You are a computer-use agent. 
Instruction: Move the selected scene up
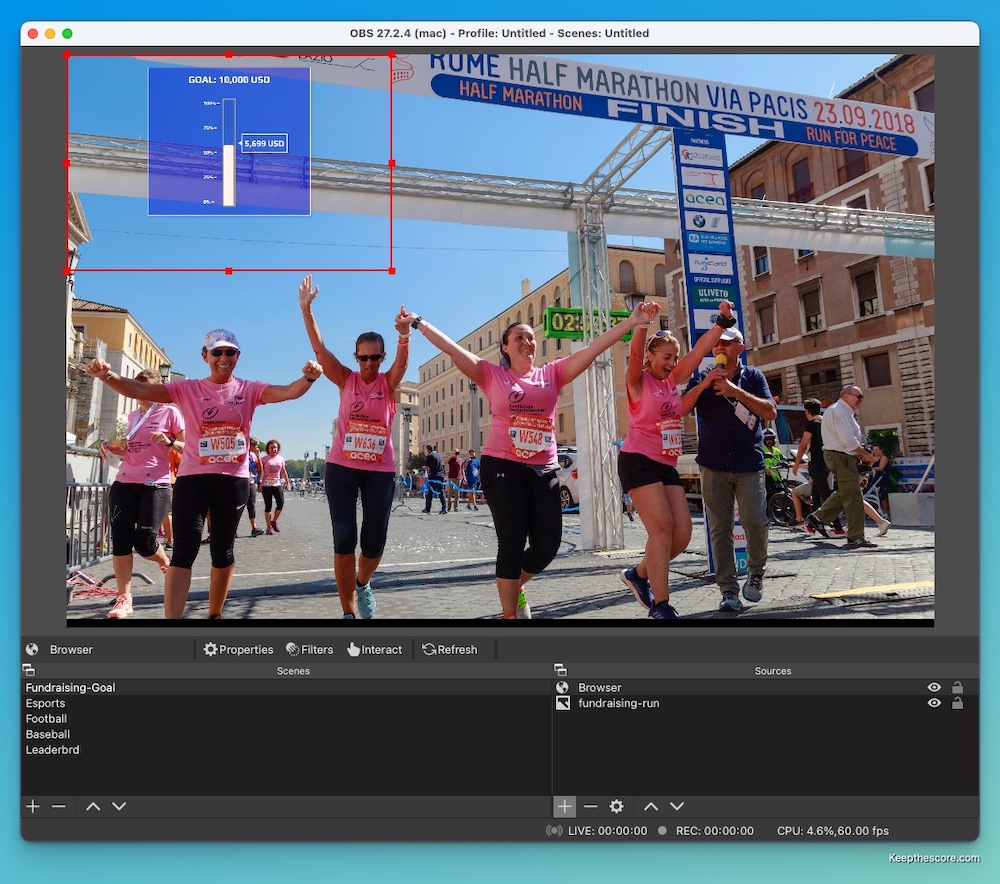[x=93, y=806]
